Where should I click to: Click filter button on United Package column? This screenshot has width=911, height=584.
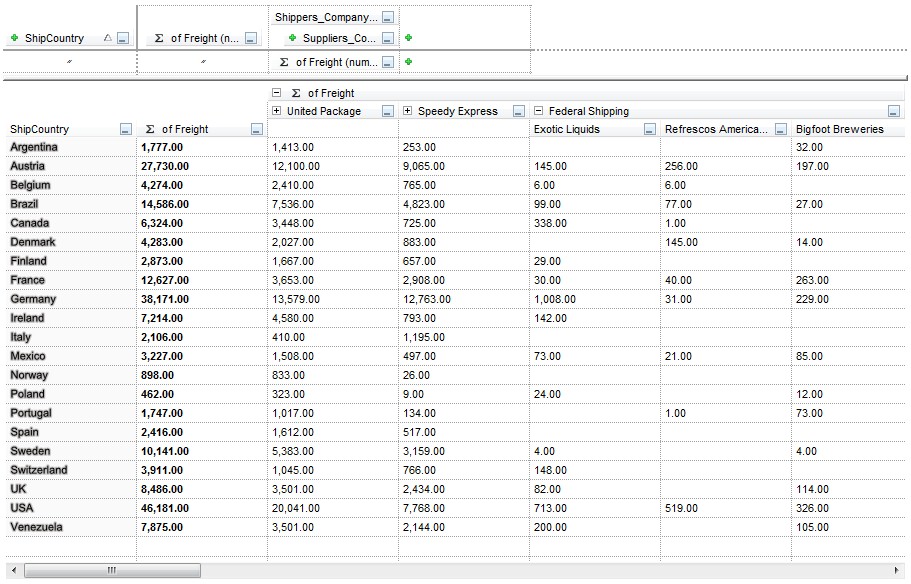point(388,112)
